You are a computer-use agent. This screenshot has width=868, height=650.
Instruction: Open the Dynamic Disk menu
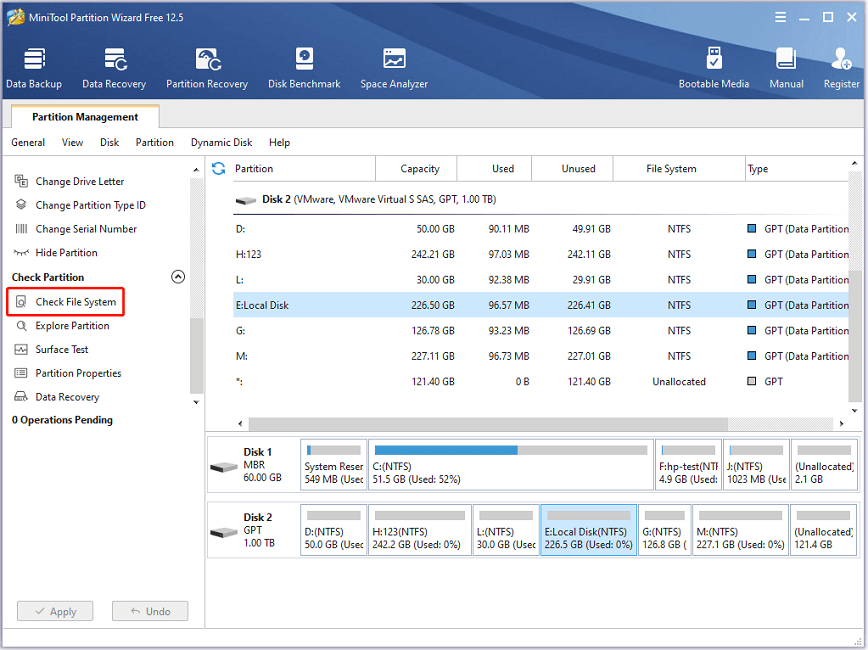point(221,142)
